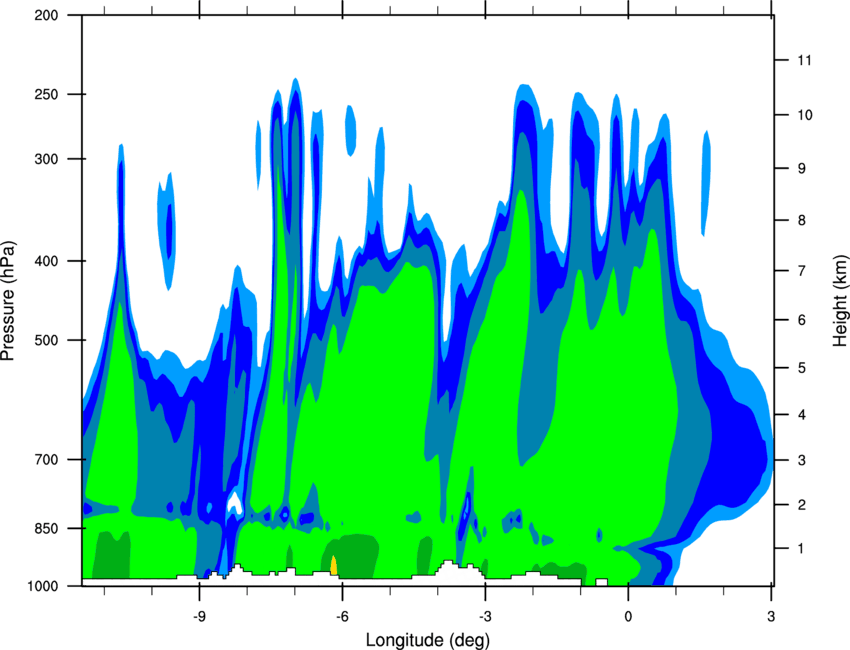Select the 700 pressure tick label

[x=46, y=460]
